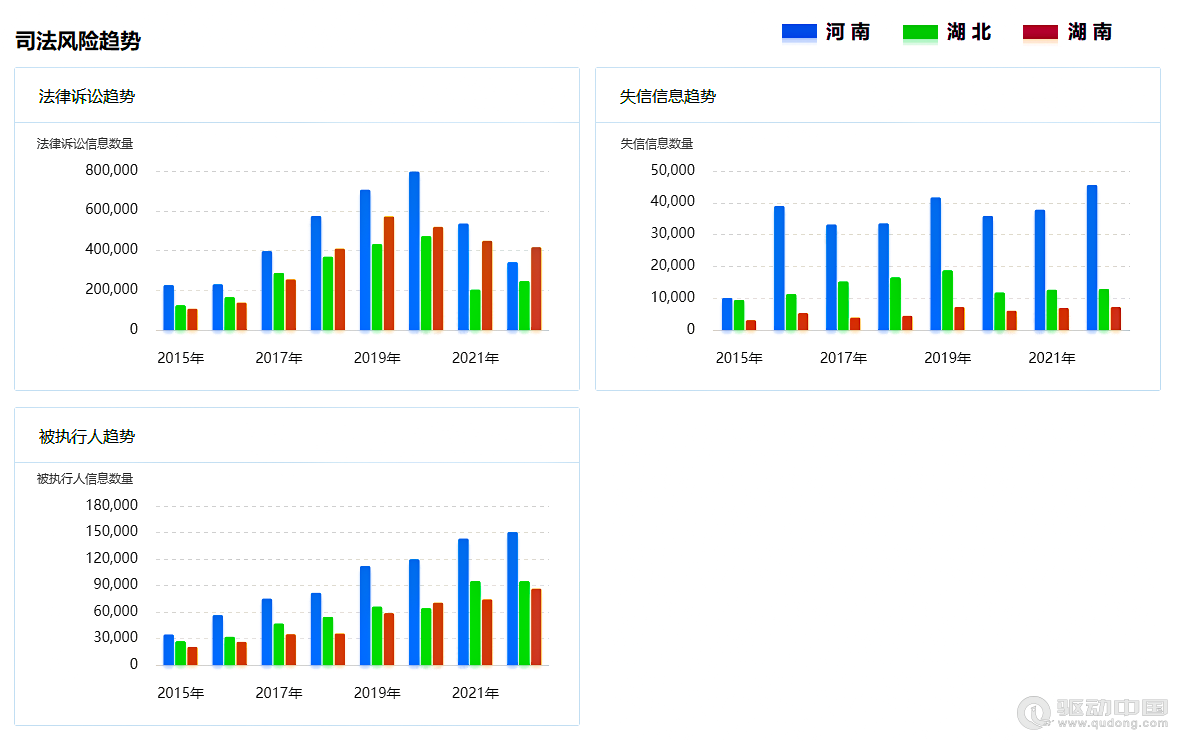Select the 被执行人趋势 panel title
This screenshot has height=741, width=1179.
pos(87,436)
